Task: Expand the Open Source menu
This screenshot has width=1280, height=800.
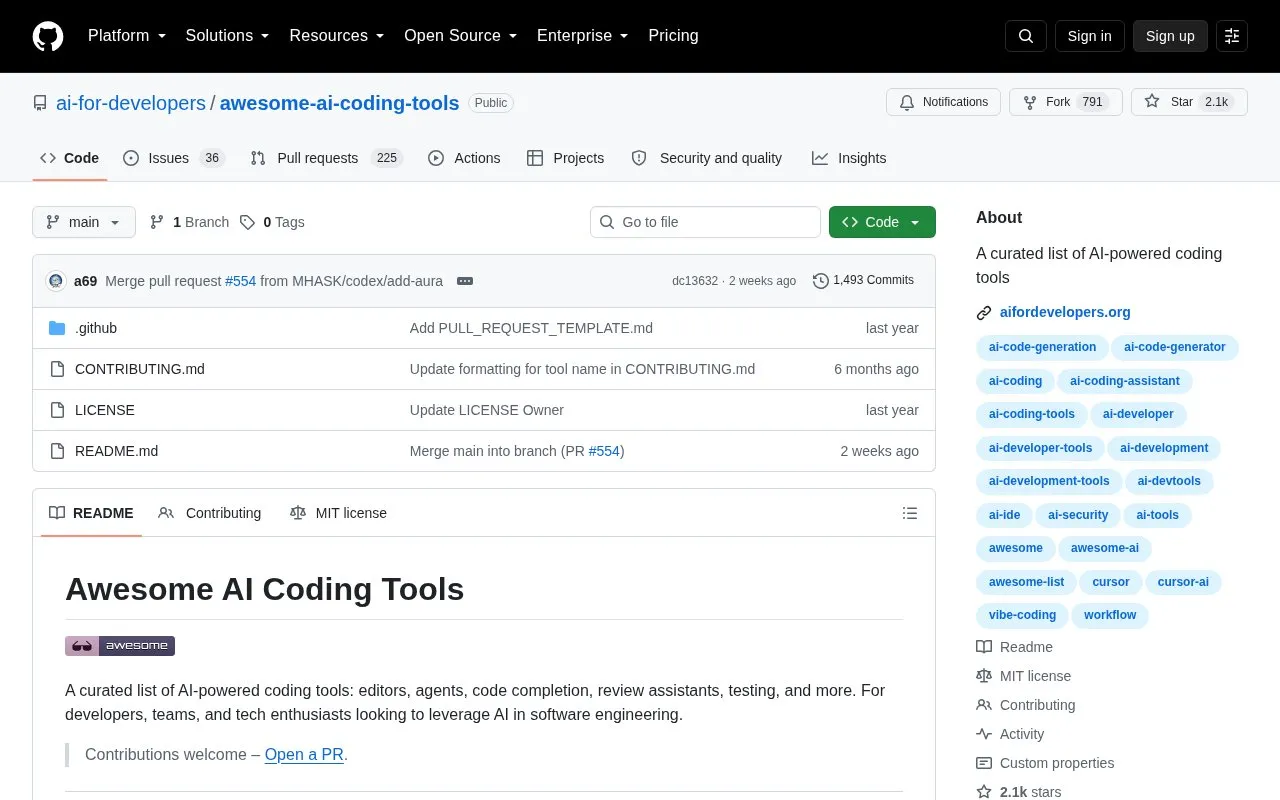Action: pyautogui.click(x=461, y=36)
